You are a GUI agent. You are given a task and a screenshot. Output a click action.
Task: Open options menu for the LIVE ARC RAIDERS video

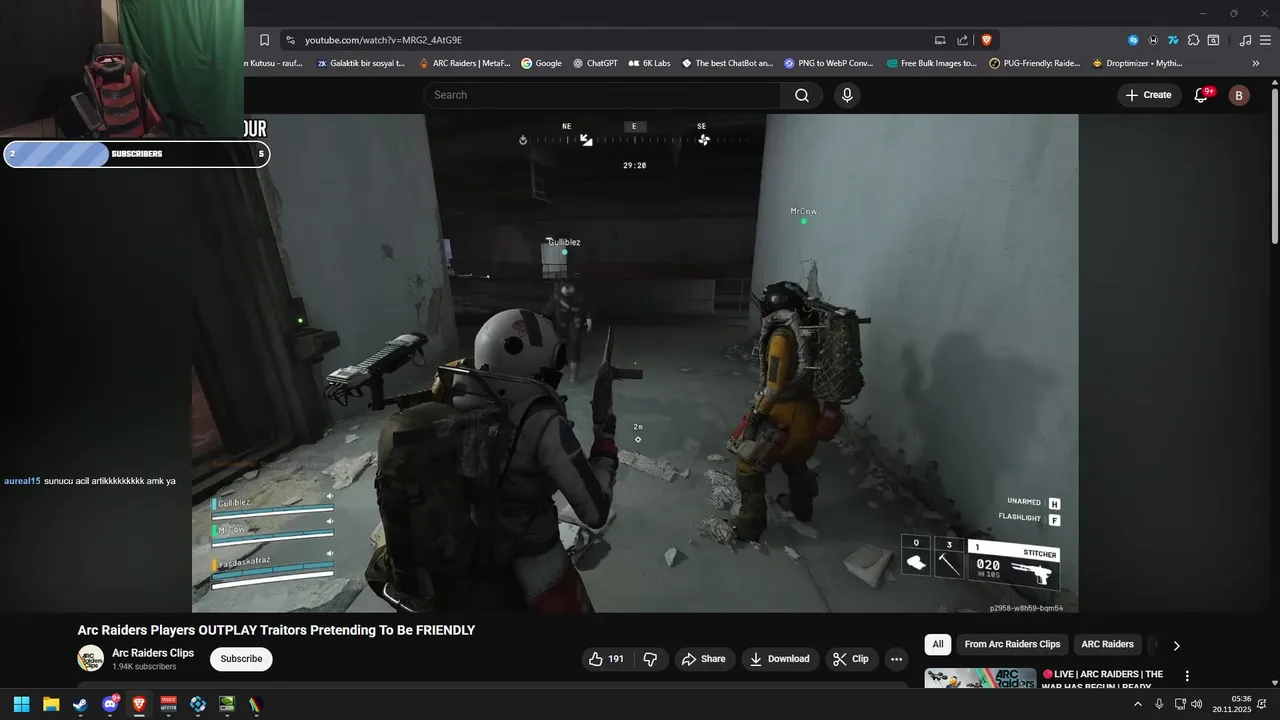(x=1187, y=677)
